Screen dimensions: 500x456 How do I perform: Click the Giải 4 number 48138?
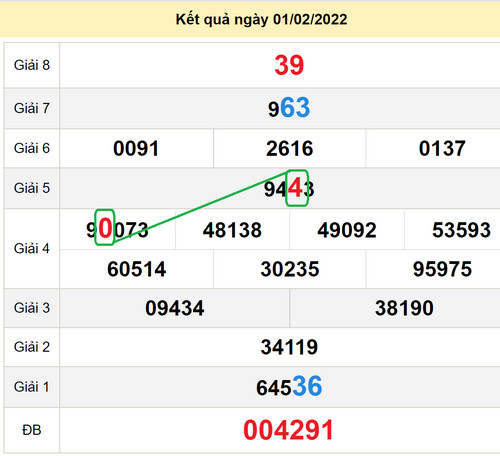(232, 230)
